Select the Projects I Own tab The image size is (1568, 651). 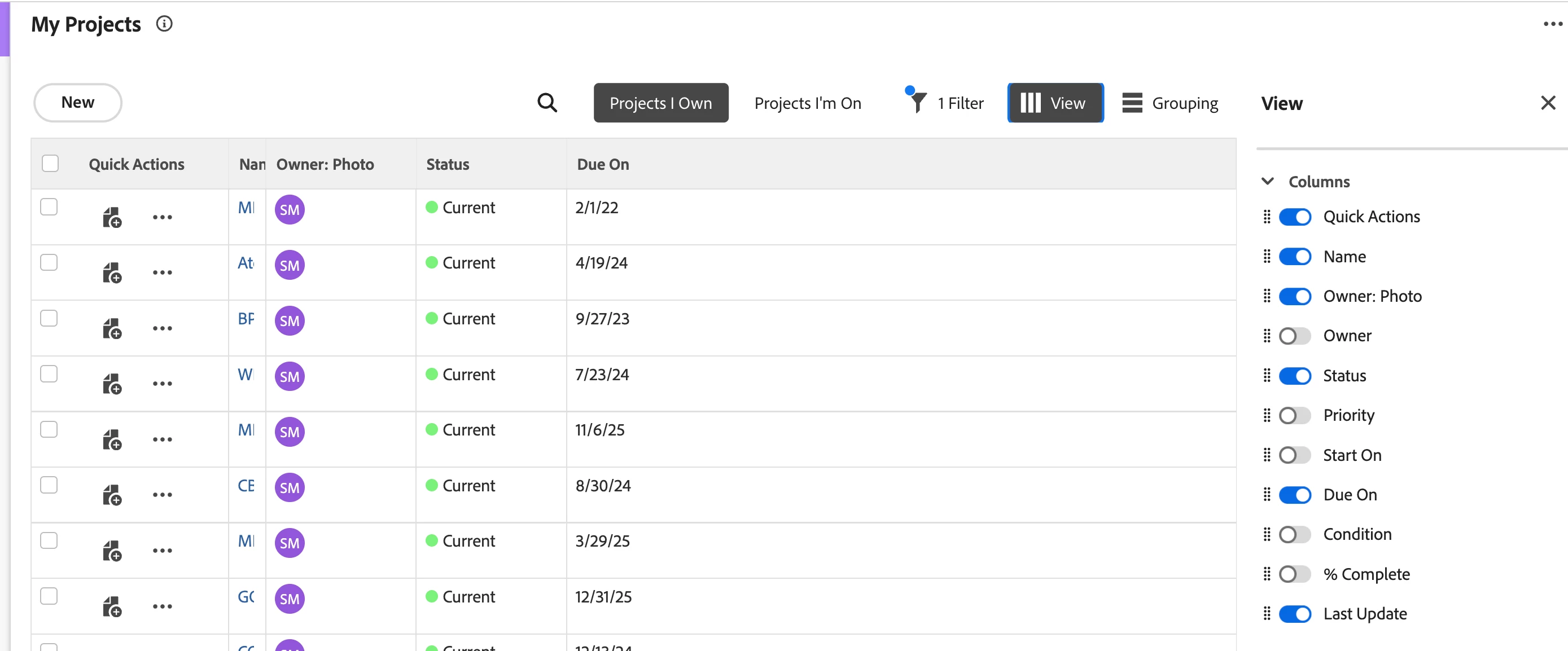(x=660, y=103)
